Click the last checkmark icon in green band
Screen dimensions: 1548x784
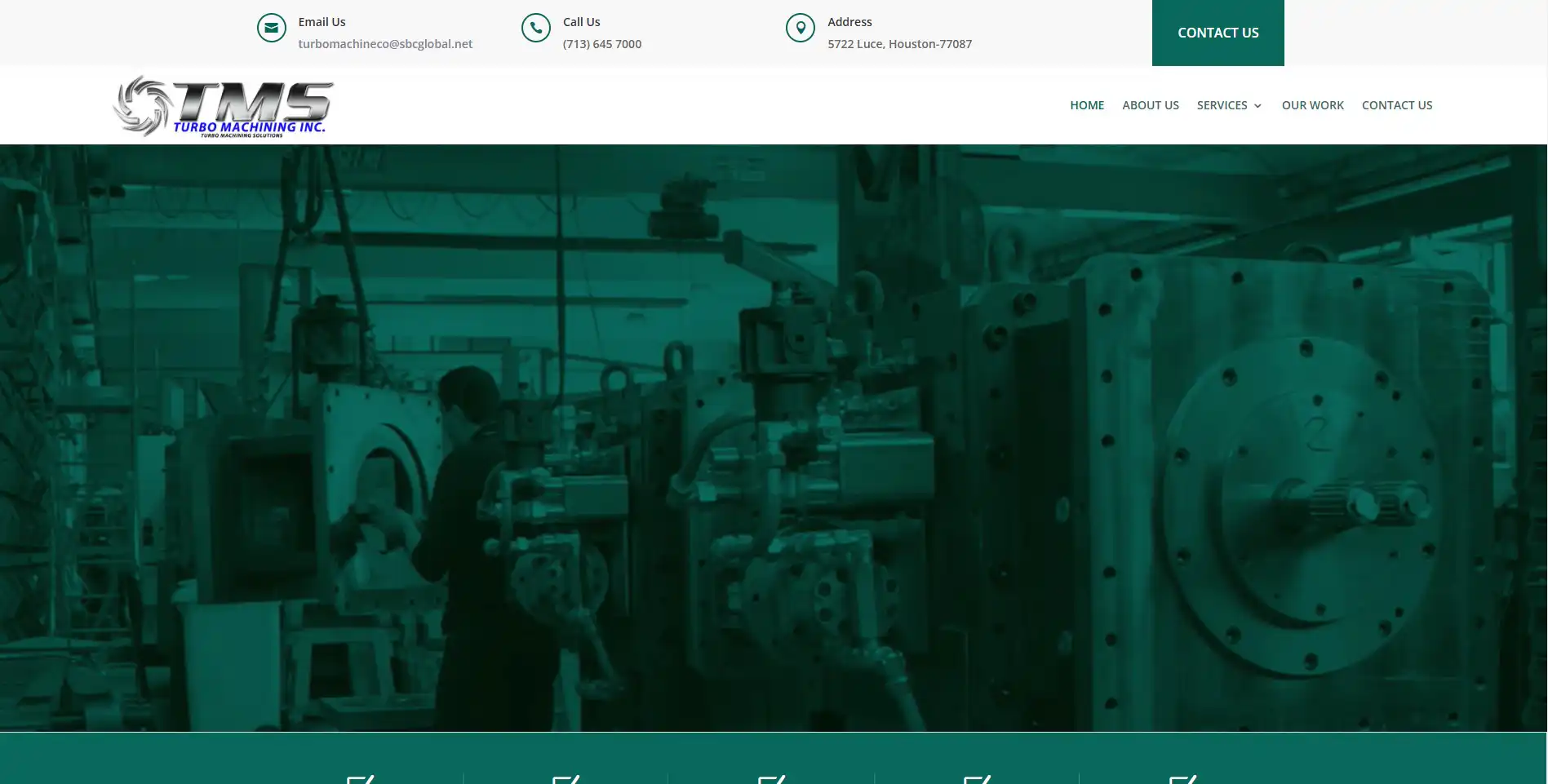point(1182,779)
